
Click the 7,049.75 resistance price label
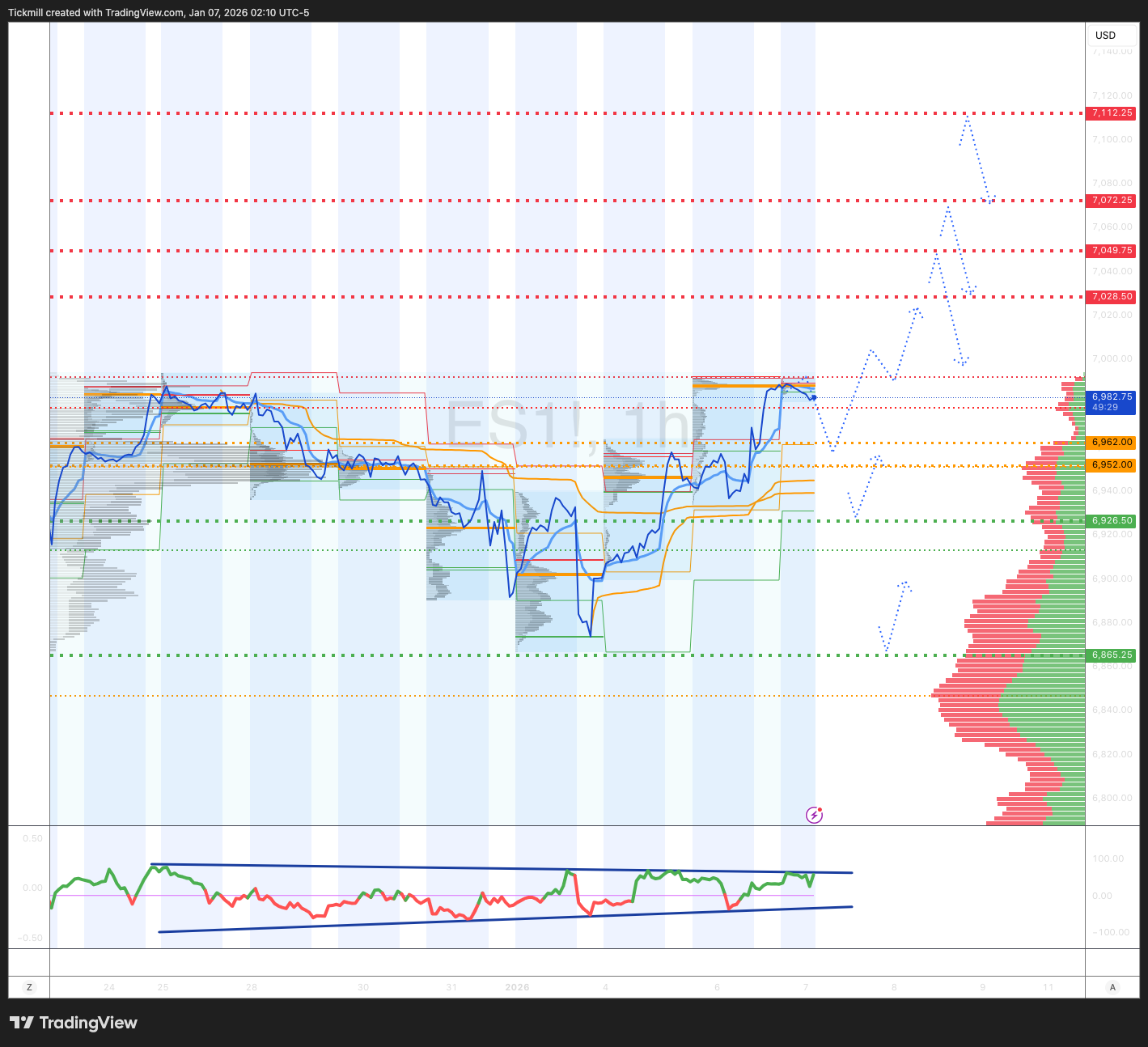pyautogui.click(x=1112, y=251)
